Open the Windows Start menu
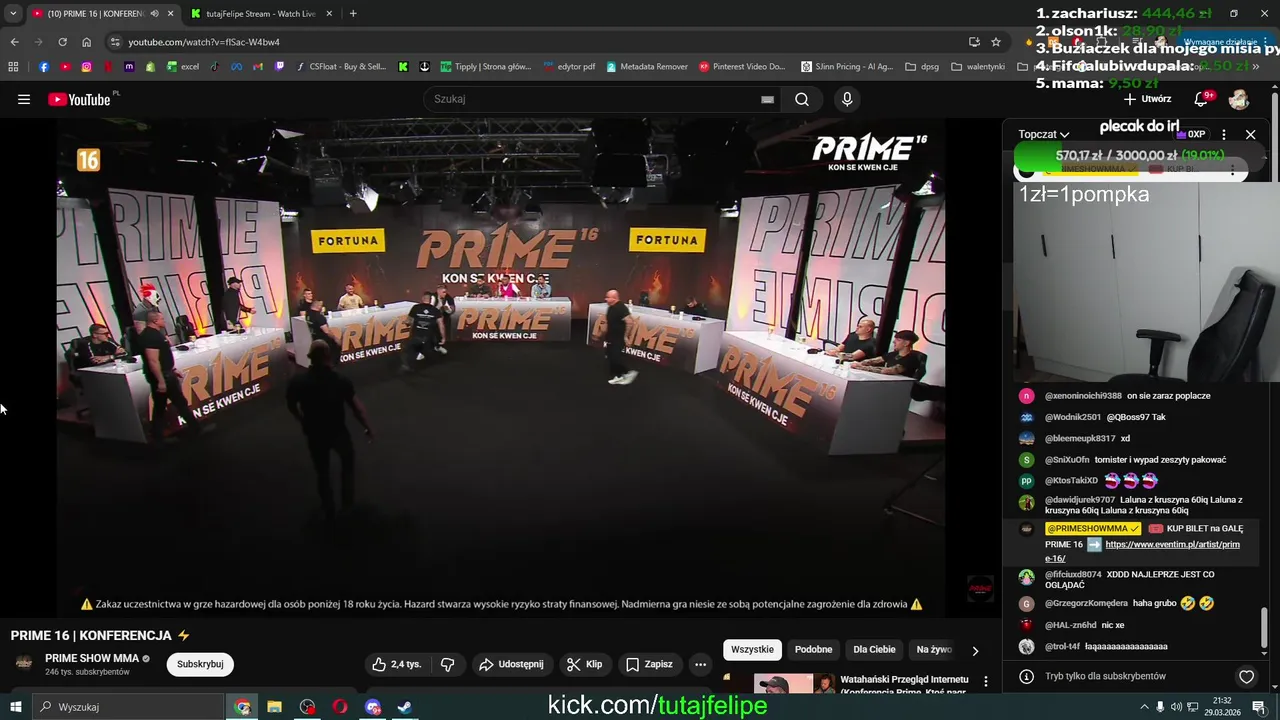The width and height of the screenshot is (1280, 720). [15, 707]
